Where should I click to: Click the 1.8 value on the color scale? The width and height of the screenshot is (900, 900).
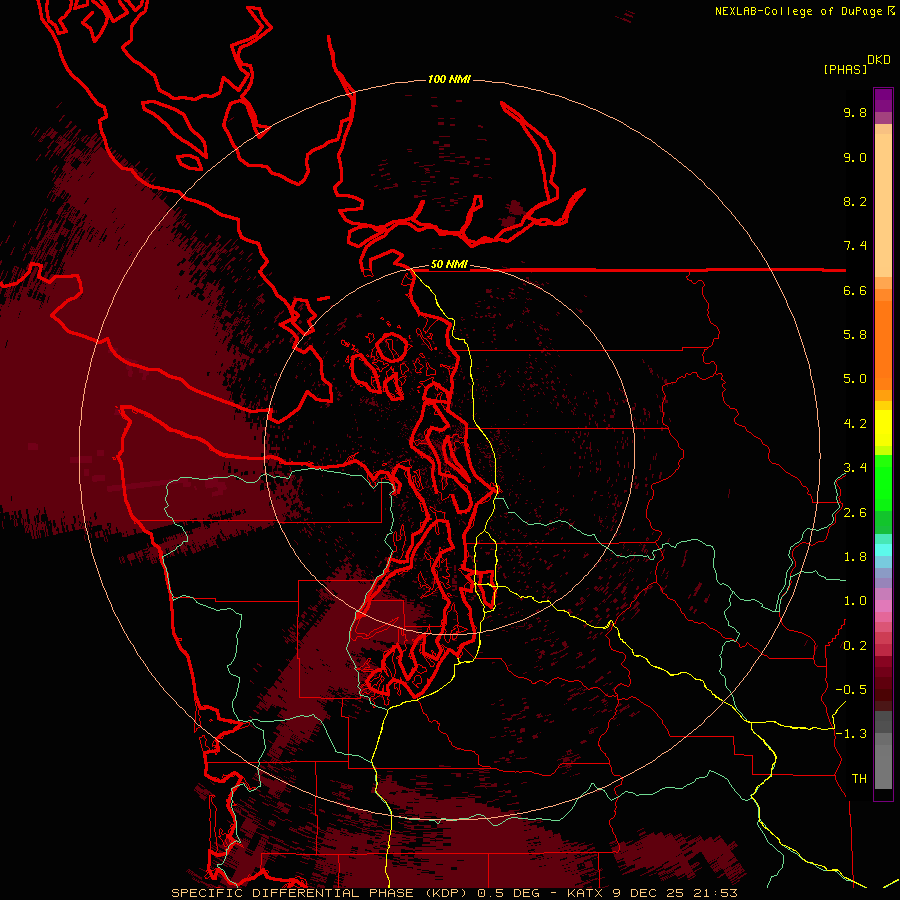[855, 557]
